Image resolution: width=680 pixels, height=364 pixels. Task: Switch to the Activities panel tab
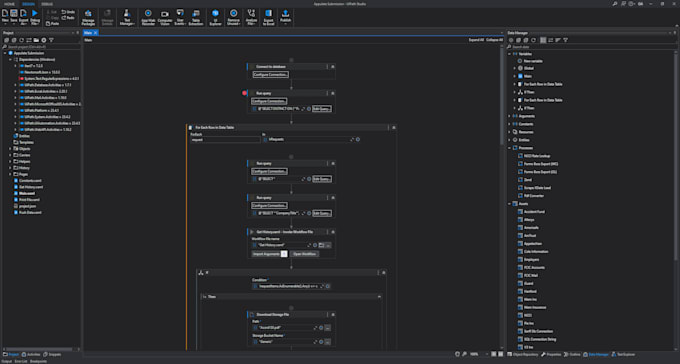coord(31,354)
